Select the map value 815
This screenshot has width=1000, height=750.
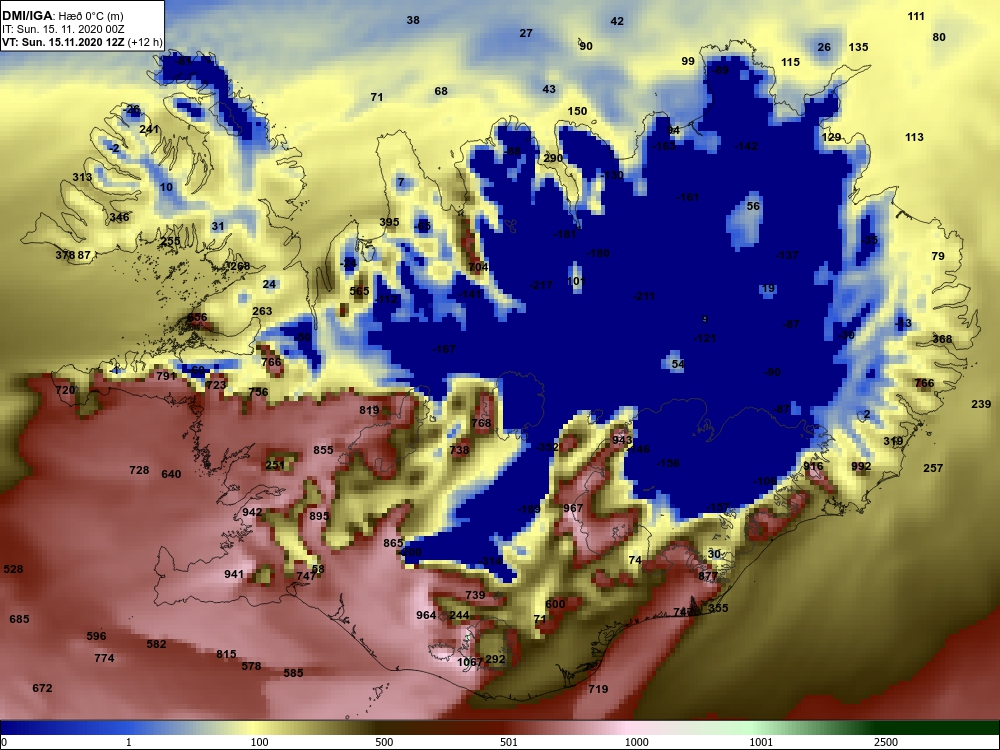[x=226, y=654]
